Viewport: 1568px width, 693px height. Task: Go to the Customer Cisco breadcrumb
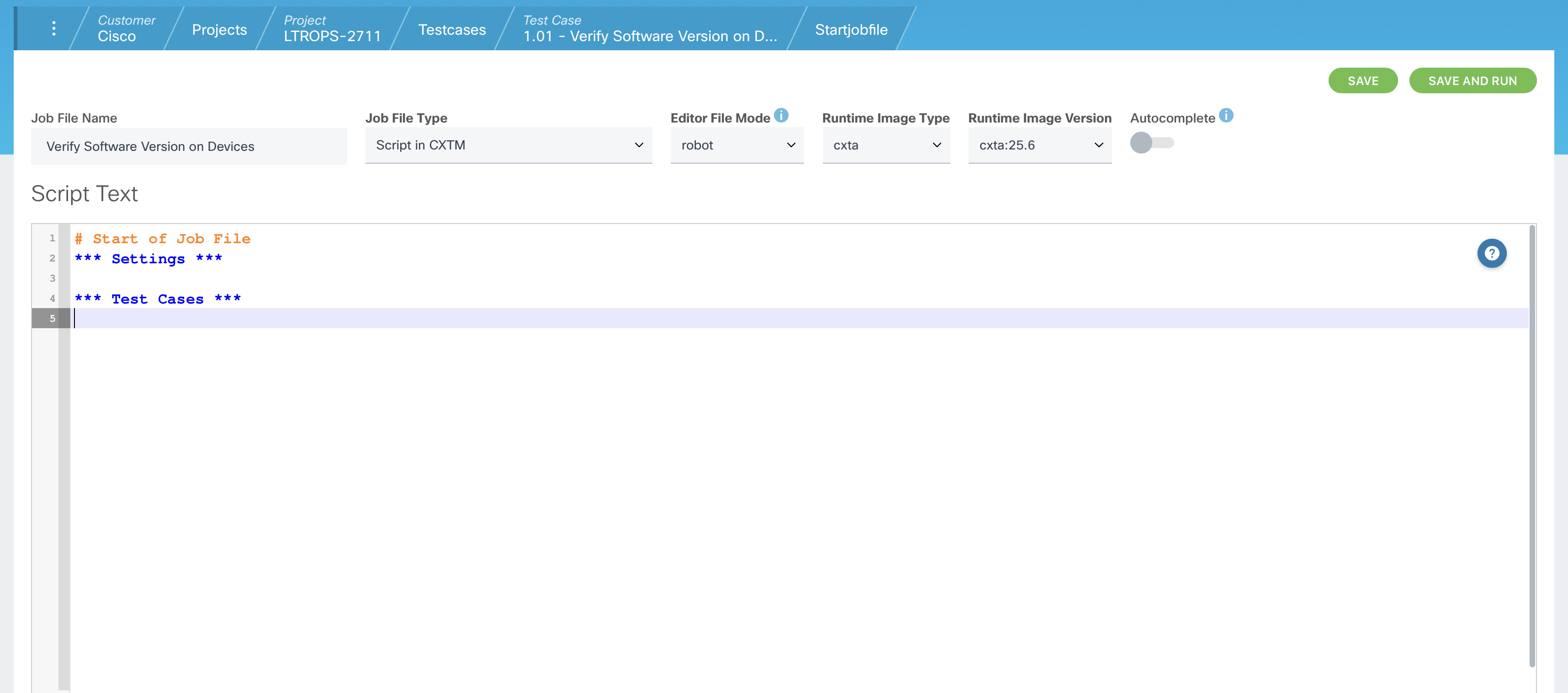point(125,29)
